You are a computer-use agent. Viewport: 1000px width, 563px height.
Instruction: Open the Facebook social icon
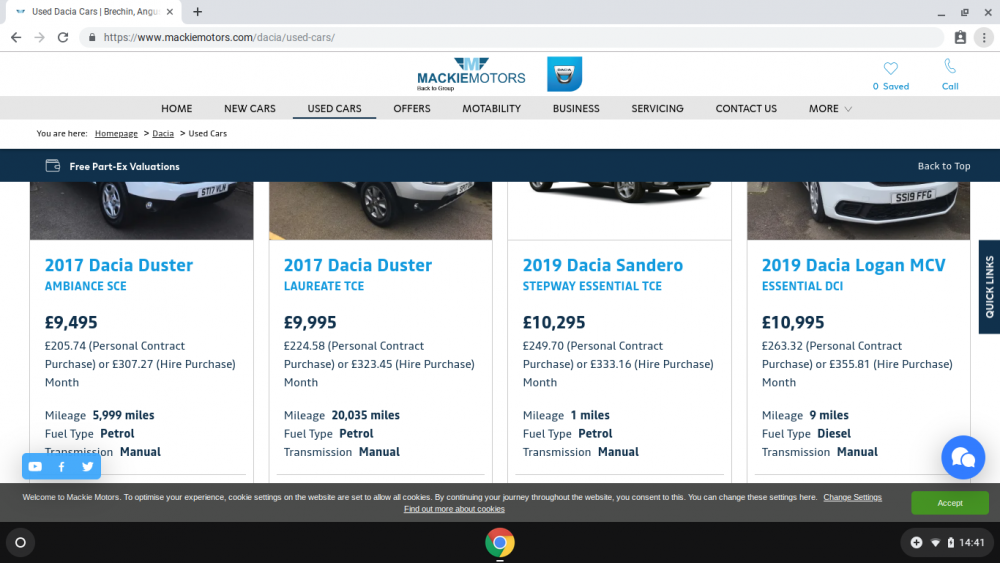pyautogui.click(x=61, y=467)
